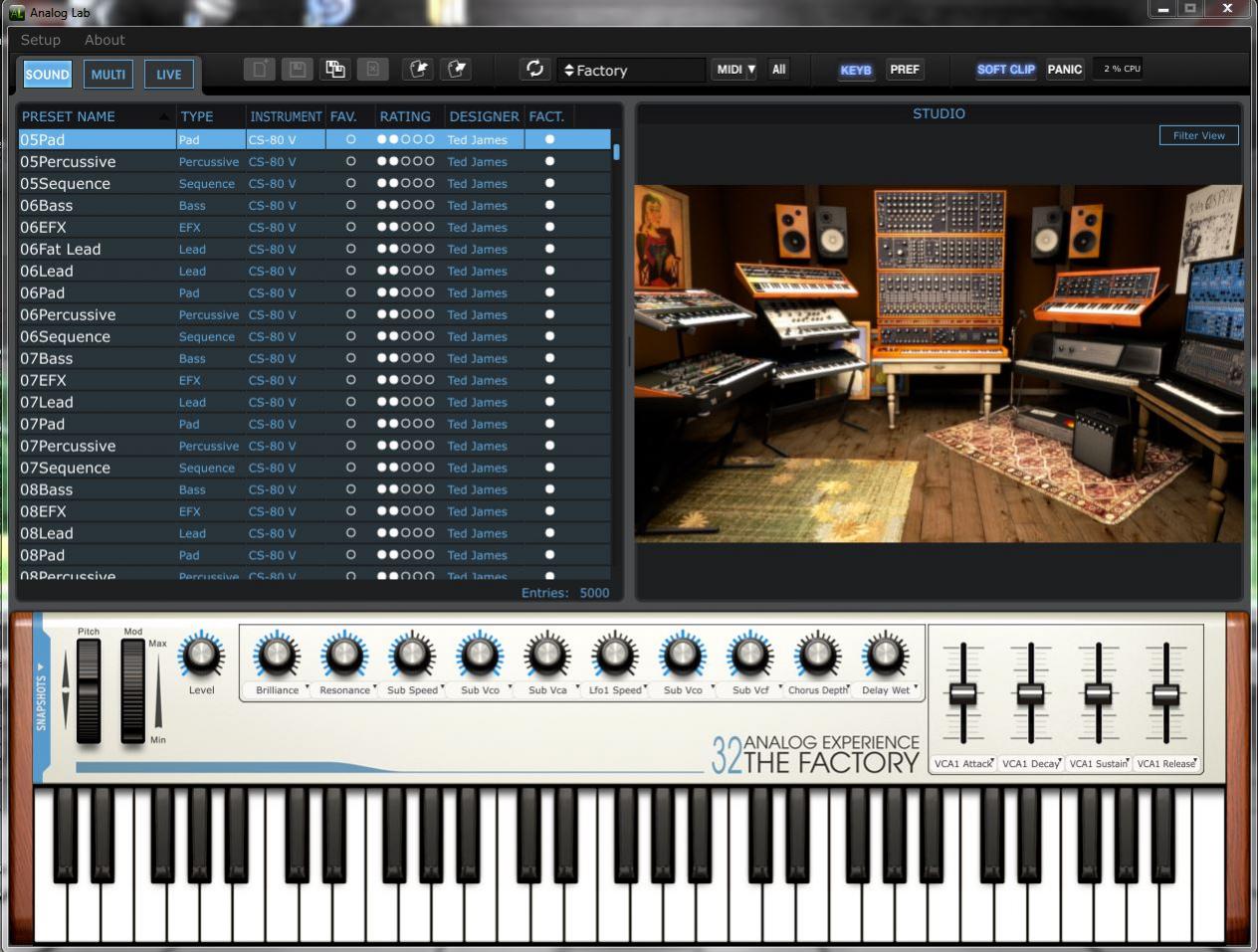Click the Filter View button
The image size is (1258, 952).
pos(1199,135)
